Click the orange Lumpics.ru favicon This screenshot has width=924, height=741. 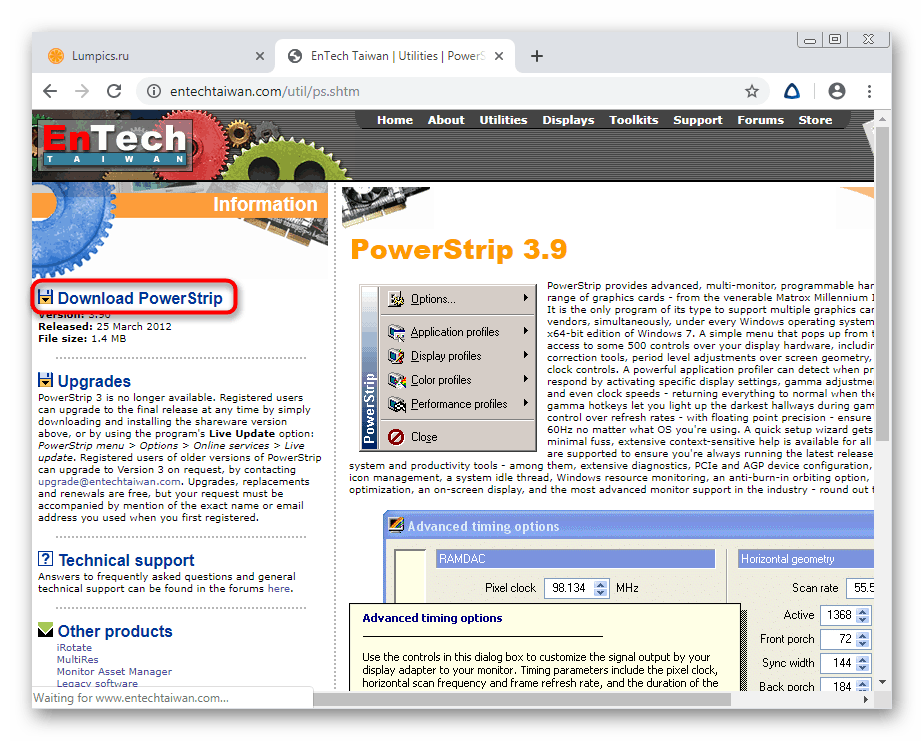click(56, 56)
